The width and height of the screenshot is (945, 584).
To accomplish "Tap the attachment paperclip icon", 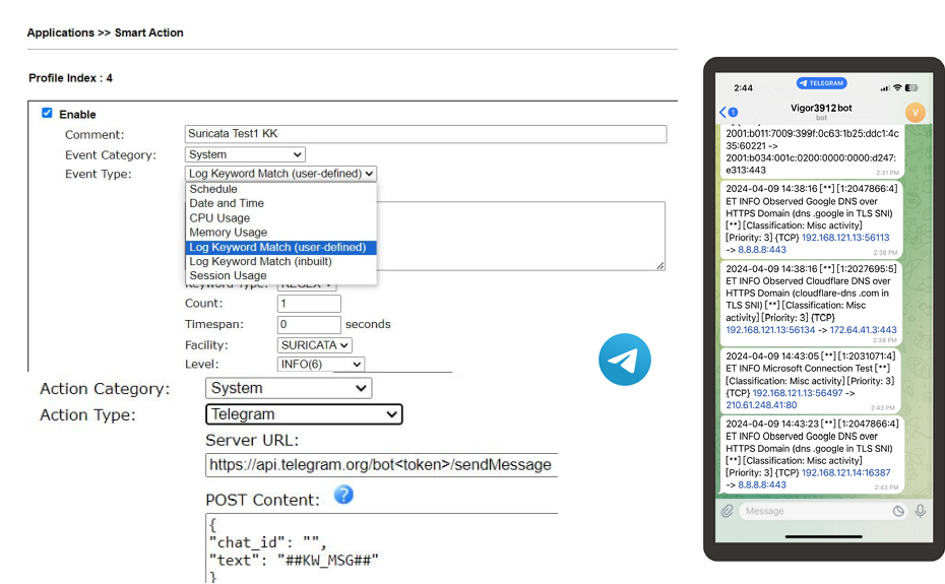I will 728,511.
